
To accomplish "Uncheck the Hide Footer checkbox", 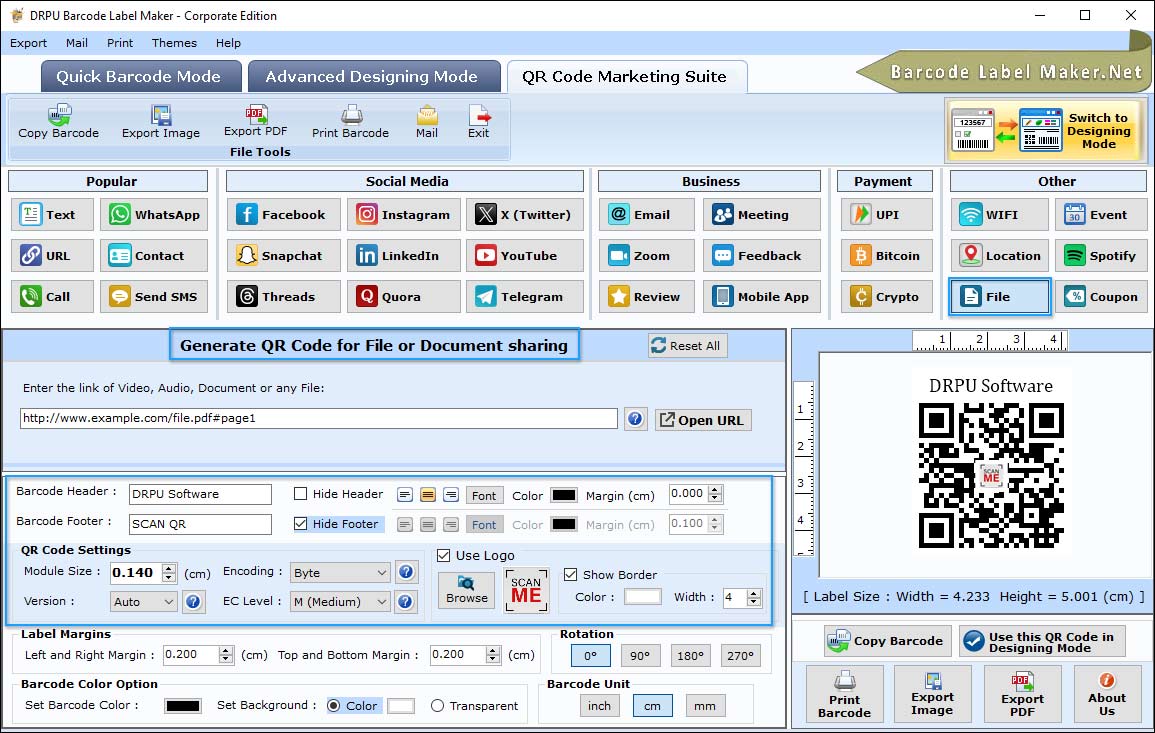I will [x=301, y=524].
